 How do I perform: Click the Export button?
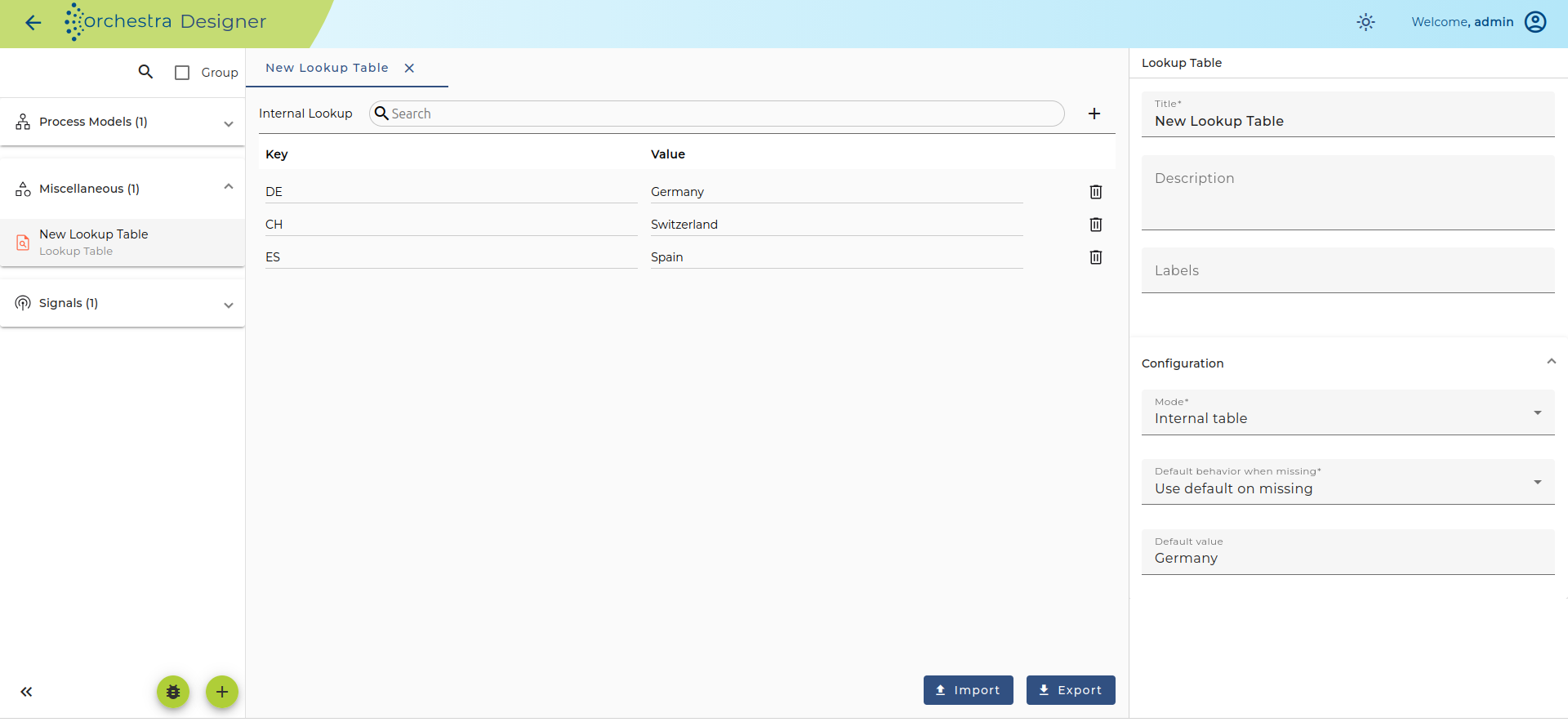(x=1071, y=690)
